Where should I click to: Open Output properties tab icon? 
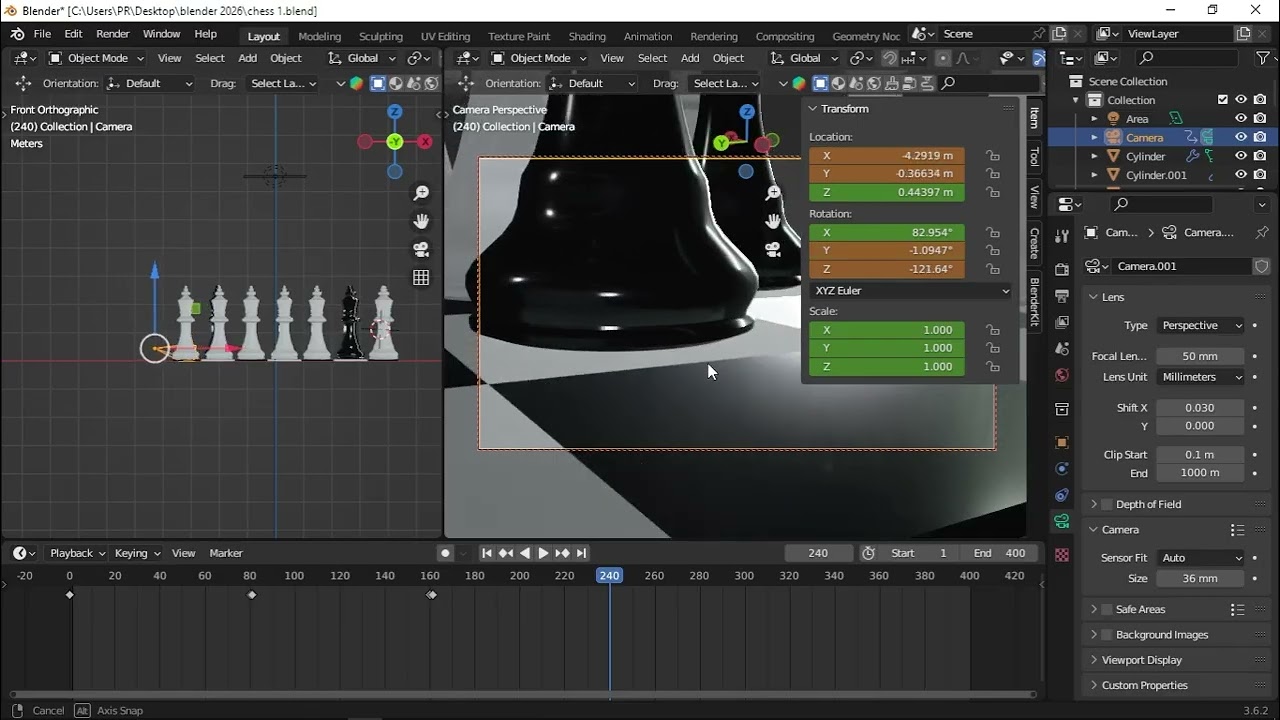[1062, 296]
